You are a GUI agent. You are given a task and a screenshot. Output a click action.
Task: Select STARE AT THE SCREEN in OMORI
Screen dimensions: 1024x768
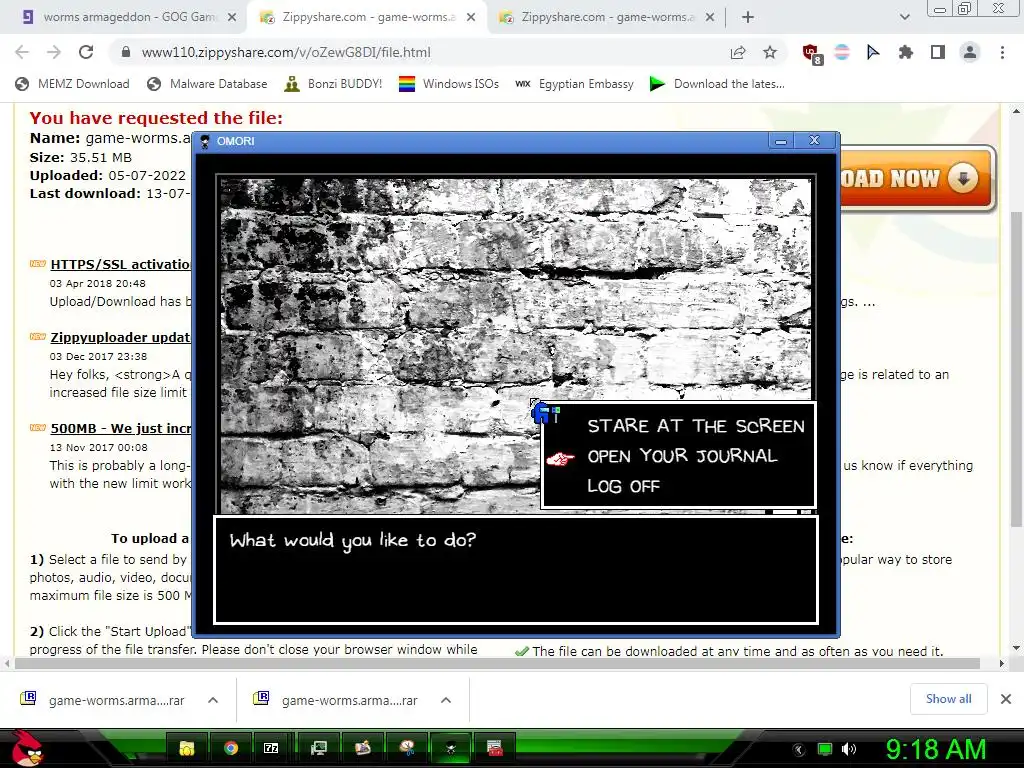(x=696, y=426)
